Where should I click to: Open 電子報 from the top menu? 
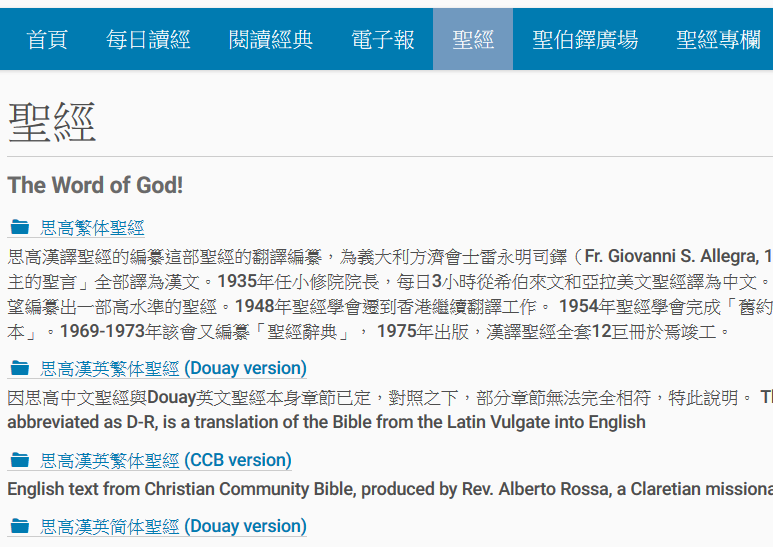coord(383,39)
